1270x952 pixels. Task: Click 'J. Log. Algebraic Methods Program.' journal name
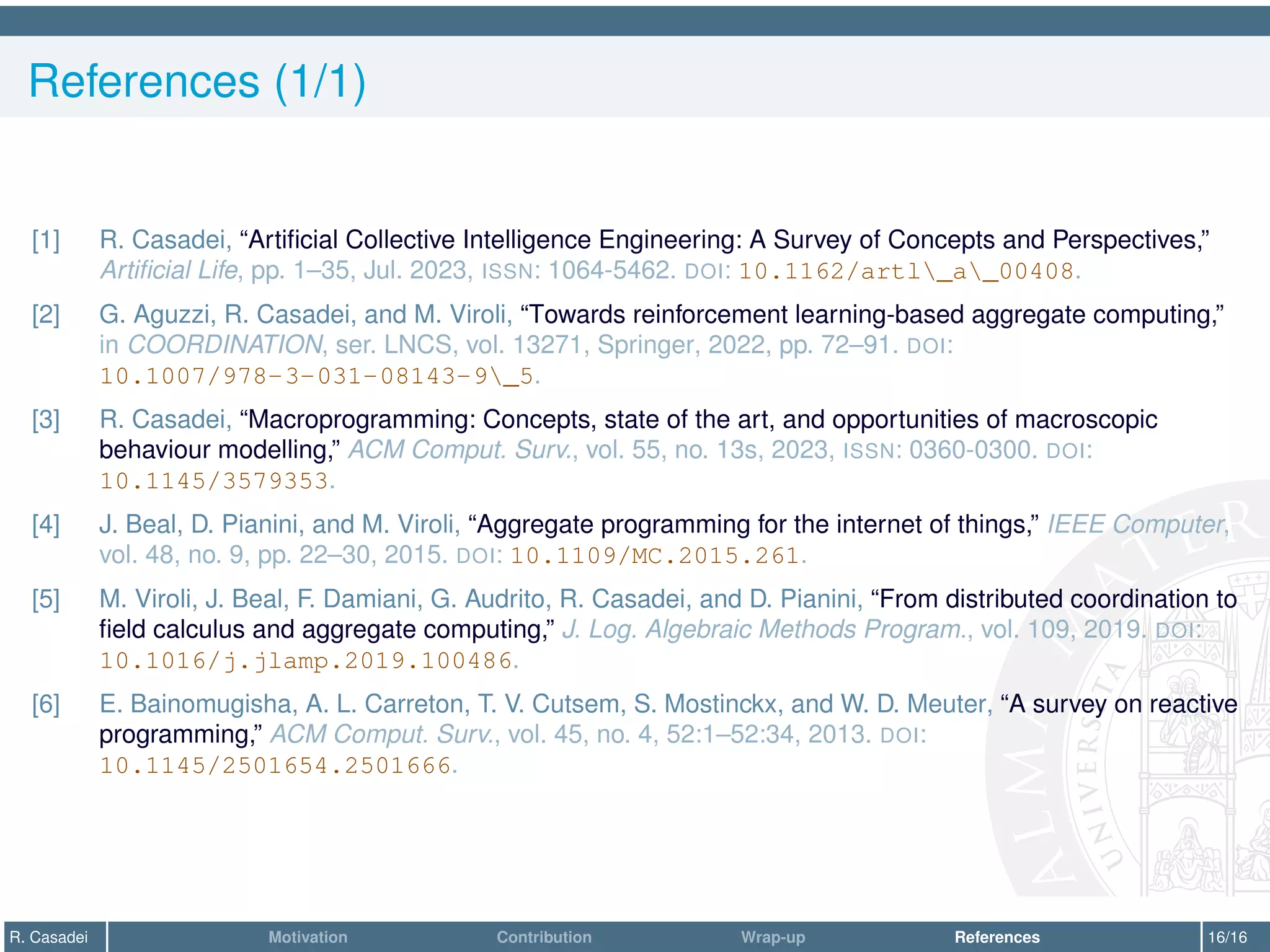(765, 630)
